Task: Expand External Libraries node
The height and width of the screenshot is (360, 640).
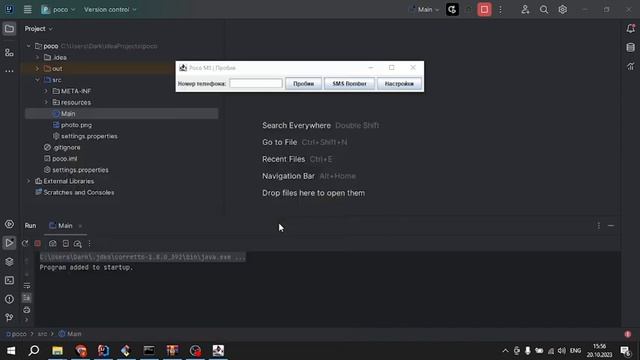Action: [x=29, y=181]
